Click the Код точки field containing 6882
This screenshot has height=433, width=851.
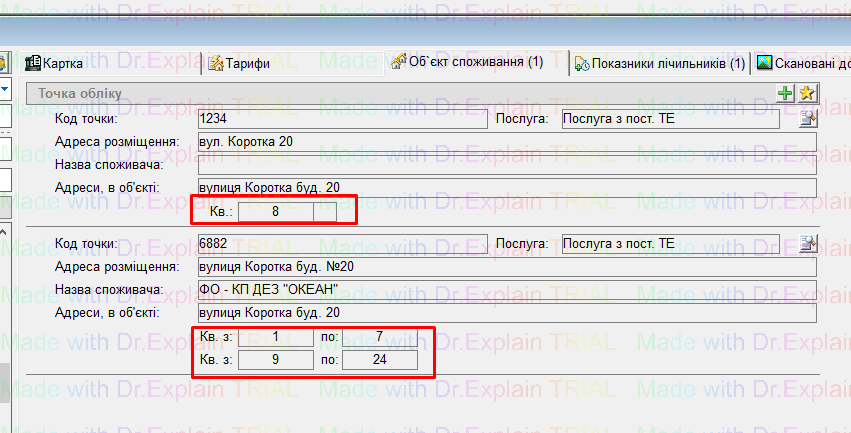pos(342,243)
